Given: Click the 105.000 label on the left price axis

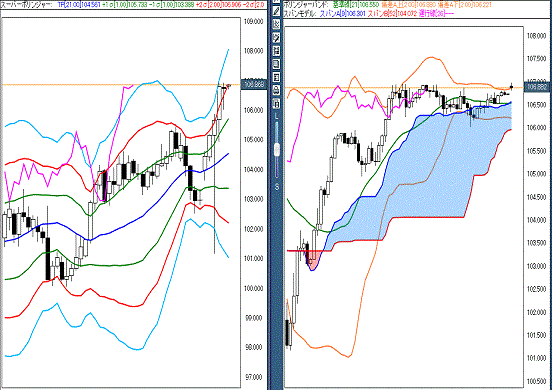Looking at the screenshot, I should (253, 140).
